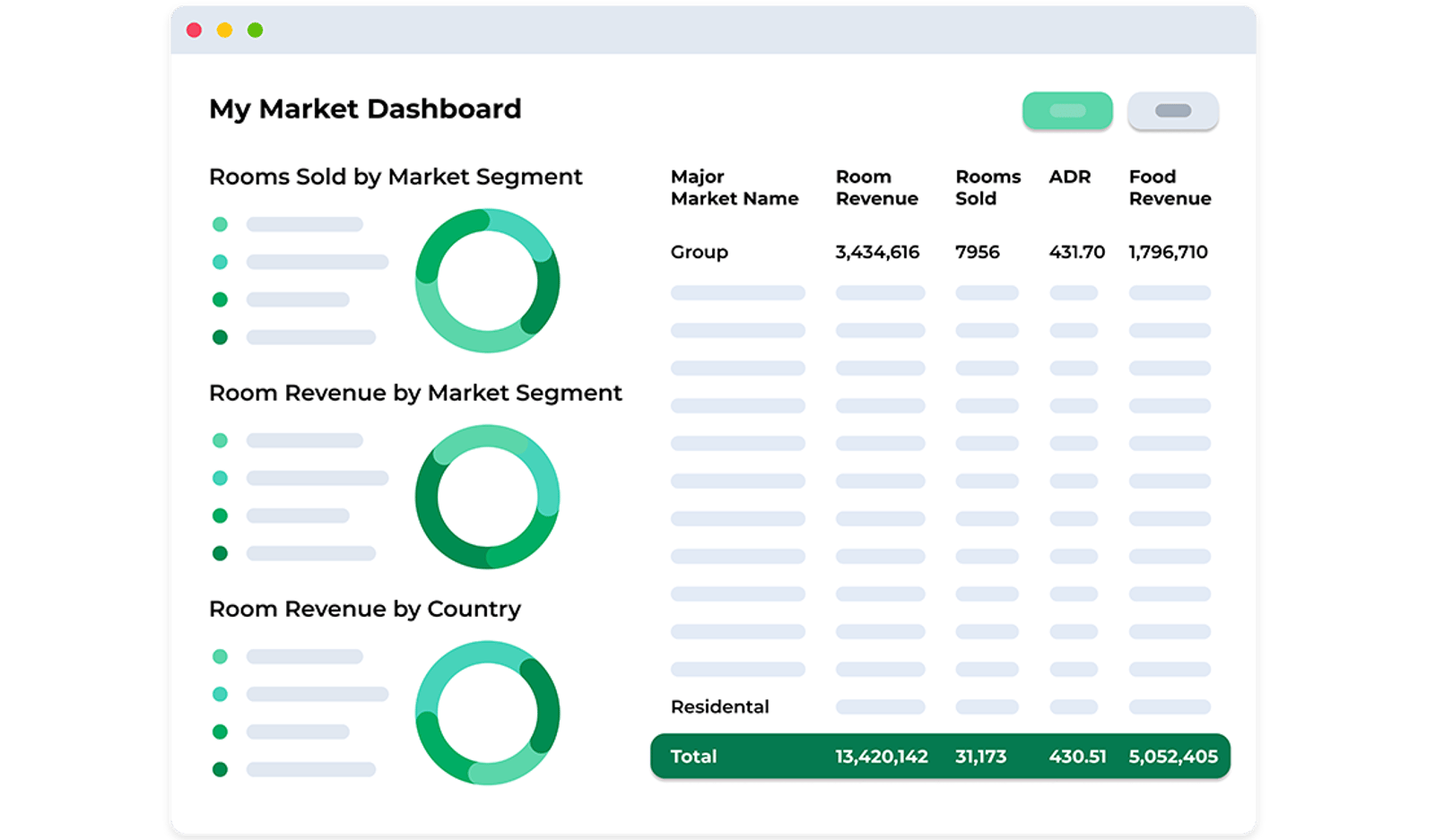Click the Group food revenue value 1,796,710
Image resolution: width=1435 pixels, height=840 pixels.
point(1169,252)
